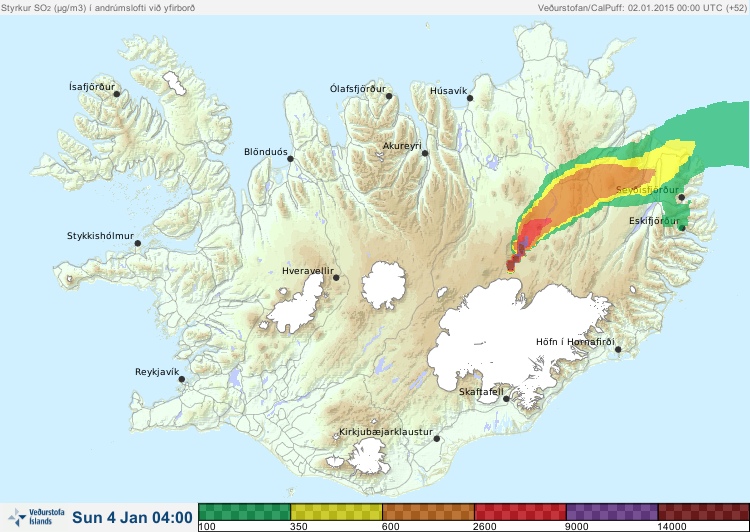Click the red 2600 legend swatch
Screen dimensions: 750x532
click(x=520, y=511)
